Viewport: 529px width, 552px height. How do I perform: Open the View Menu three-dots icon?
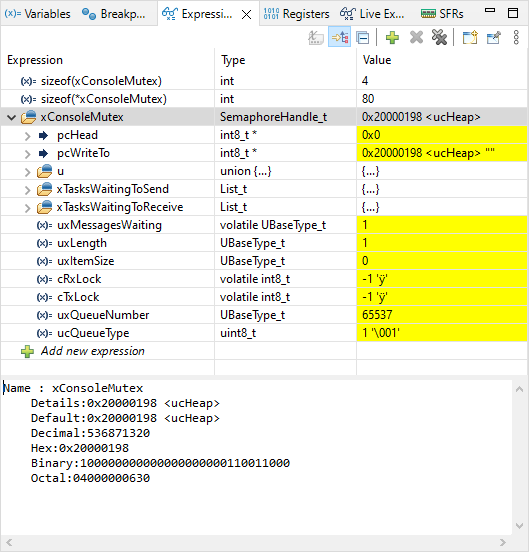pyautogui.click(x=516, y=37)
